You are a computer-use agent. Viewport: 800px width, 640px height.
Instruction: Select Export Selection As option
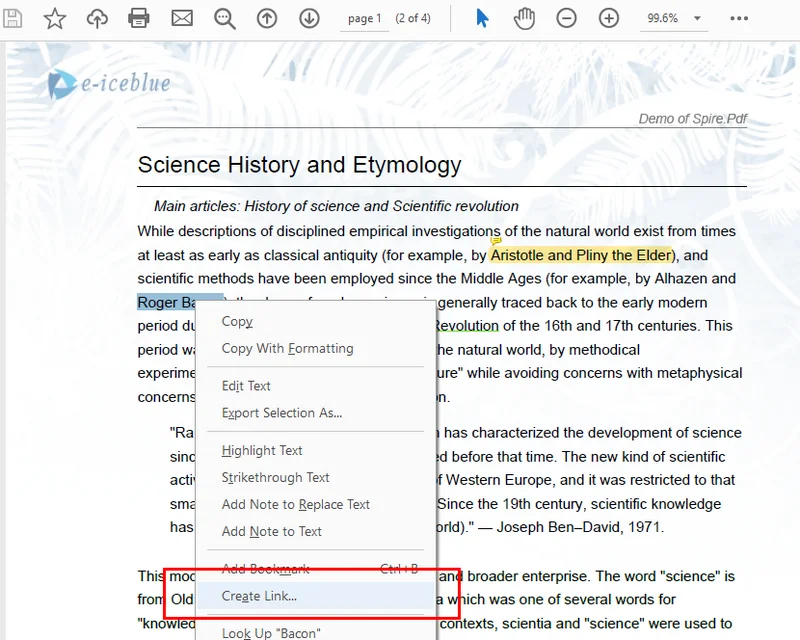click(281, 412)
